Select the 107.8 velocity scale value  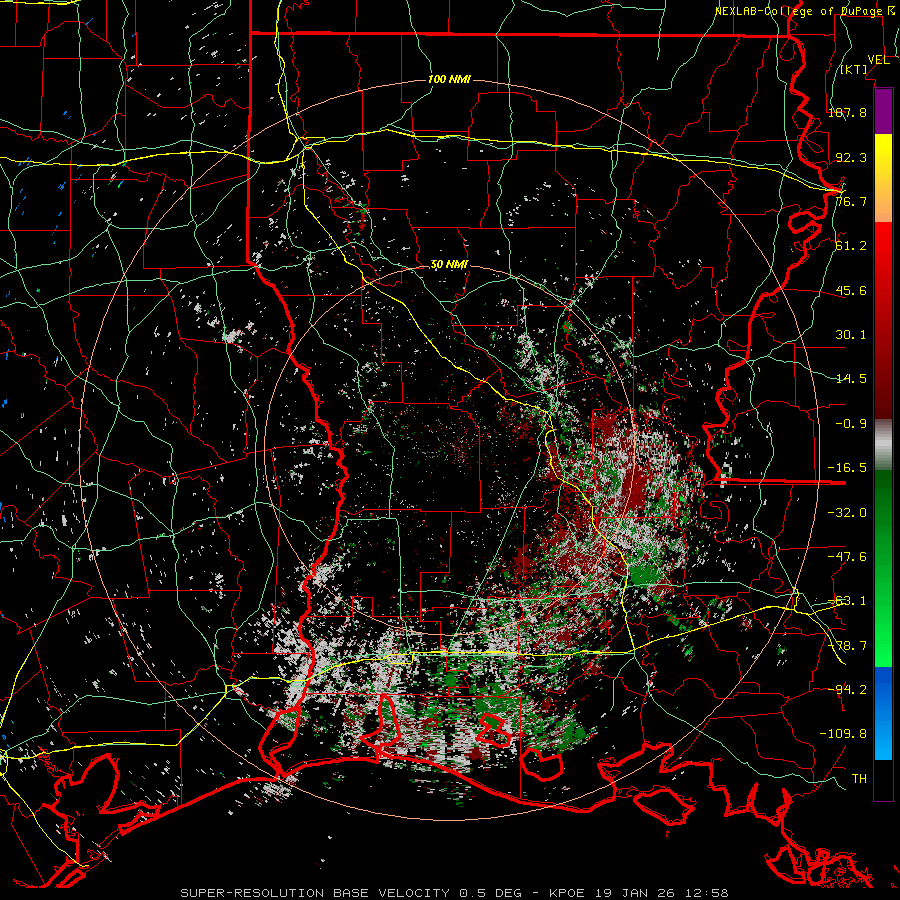coord(847,112)
